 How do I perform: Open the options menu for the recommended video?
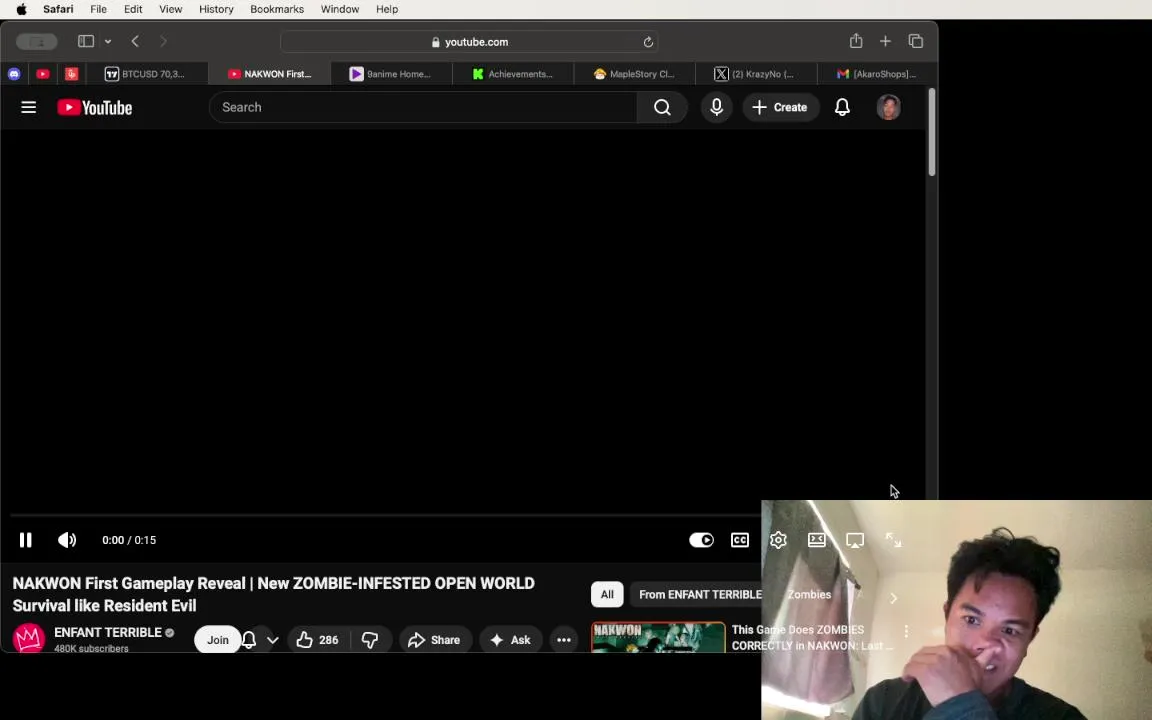point(906,631)
